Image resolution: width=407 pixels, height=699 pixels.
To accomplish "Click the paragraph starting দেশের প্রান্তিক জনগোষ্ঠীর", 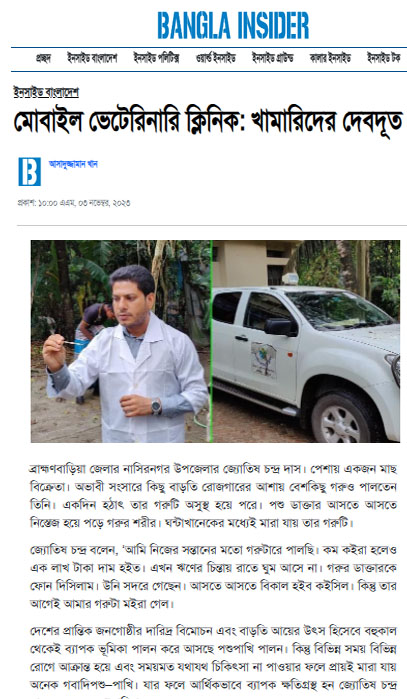I will pos(213,658).
